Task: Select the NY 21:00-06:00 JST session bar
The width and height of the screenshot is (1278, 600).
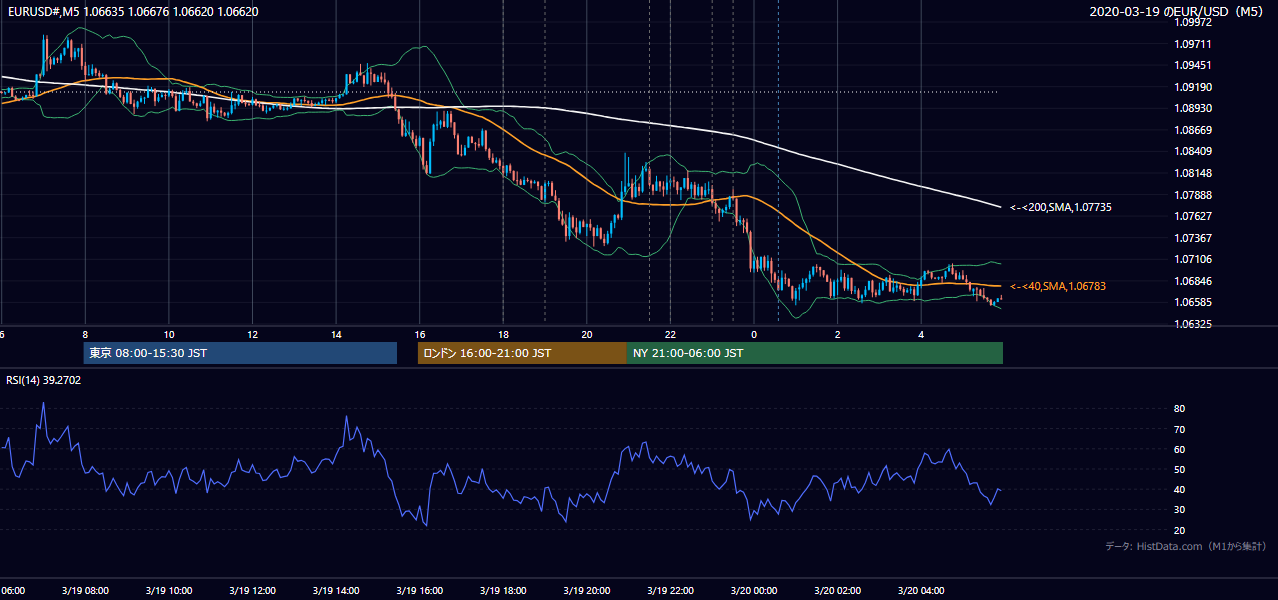Action: [815, 353]
